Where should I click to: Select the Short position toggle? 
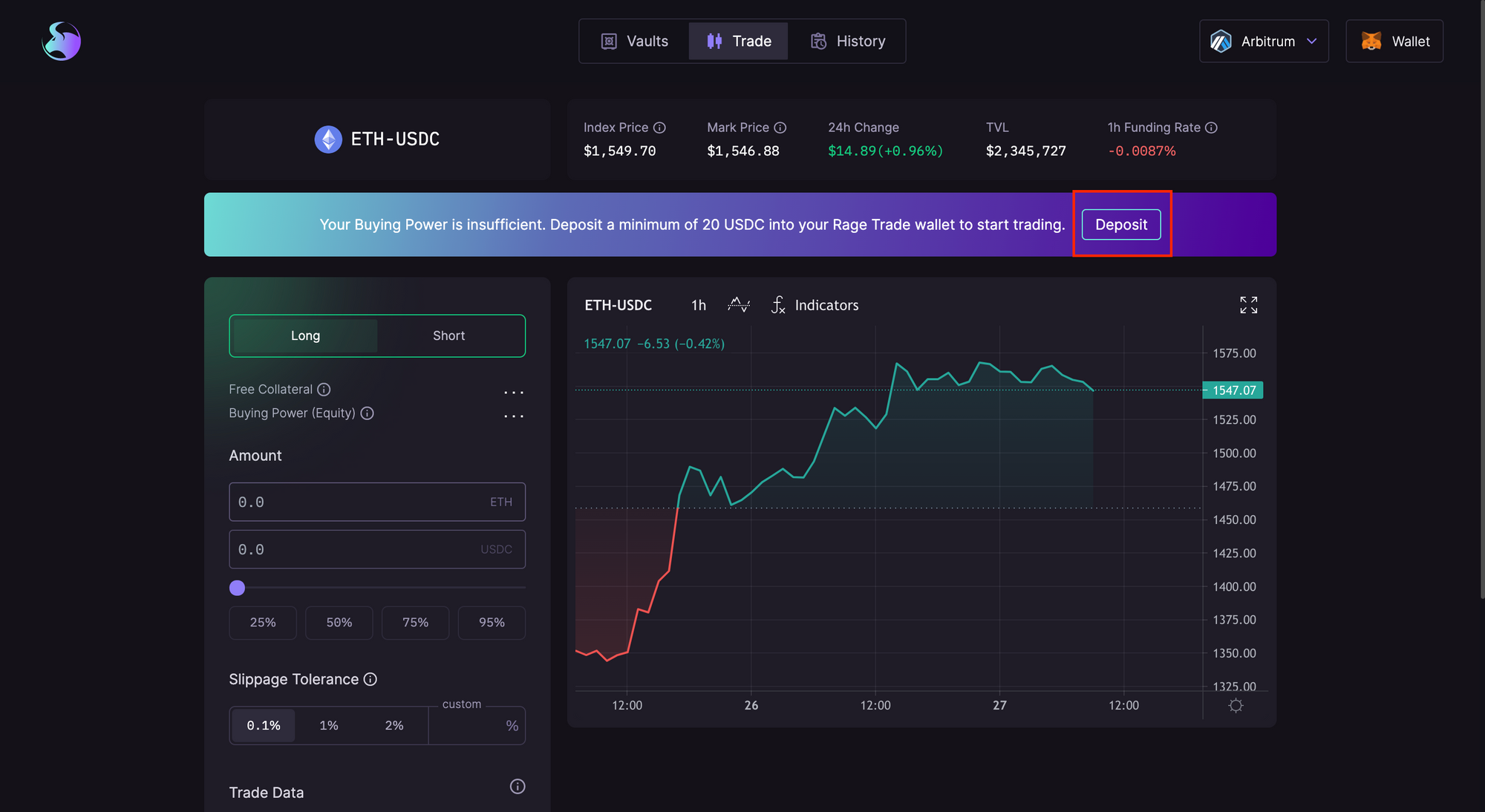[449, 335]
